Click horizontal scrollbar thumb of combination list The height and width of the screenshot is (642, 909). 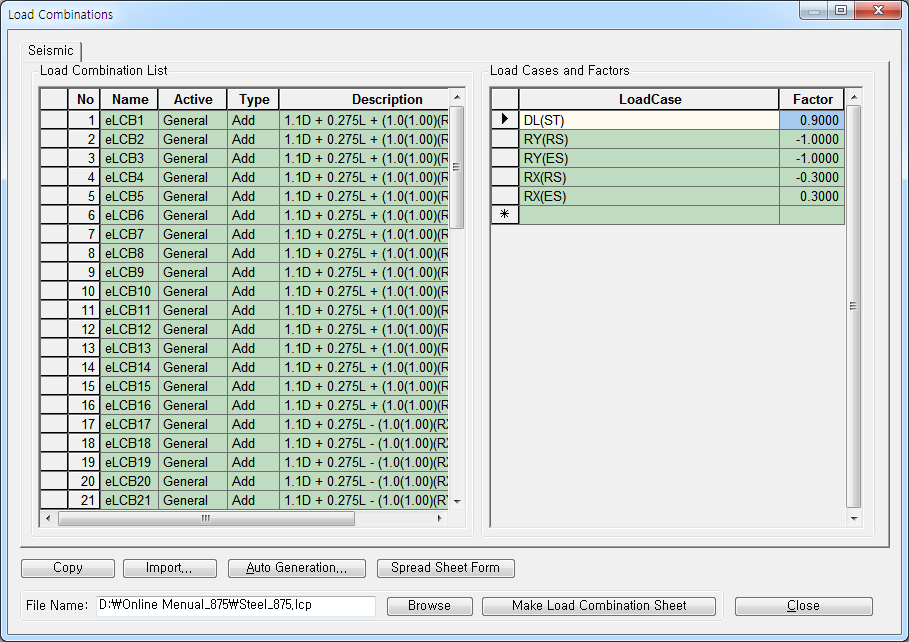[206, 518]
